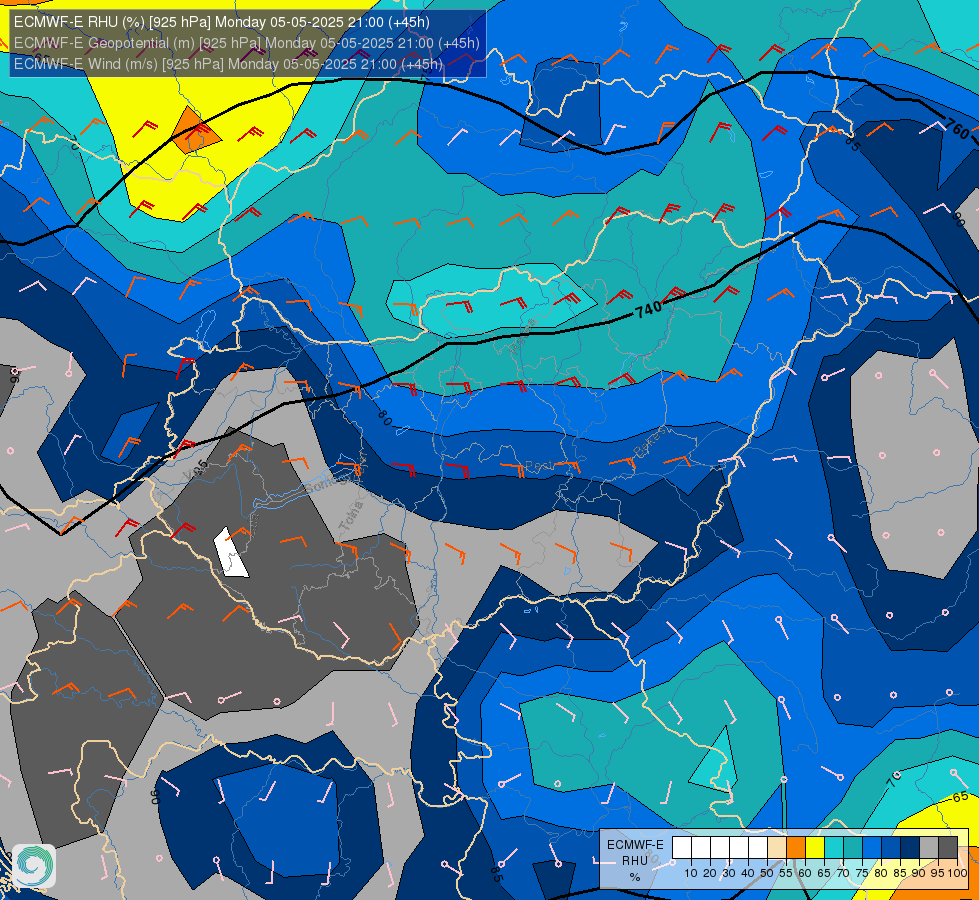Choose the medium blue 75-80 legend swatch
979x900 pixels.
(872, 847)
